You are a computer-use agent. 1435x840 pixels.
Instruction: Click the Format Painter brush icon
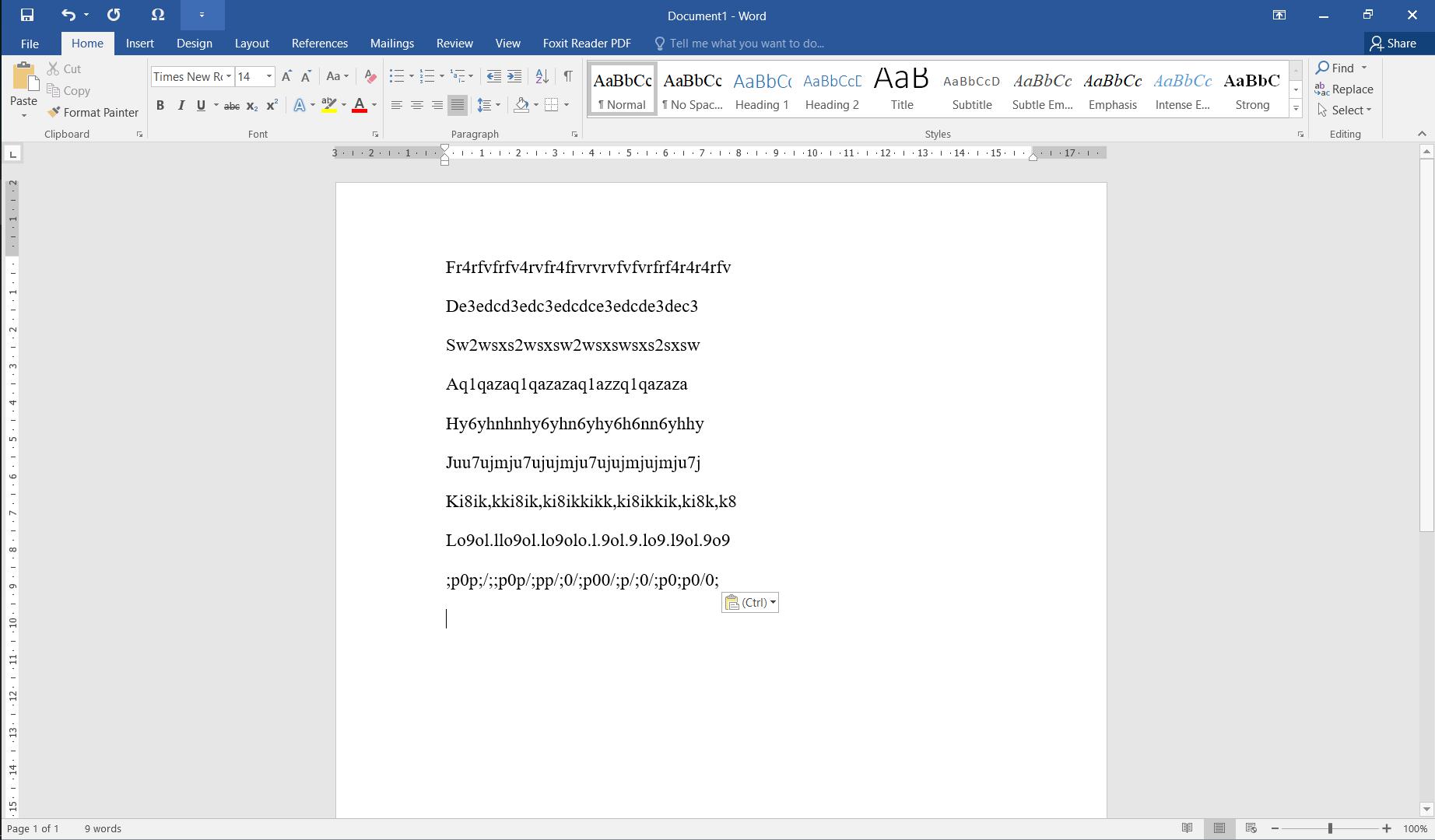(x=54, y=112)
